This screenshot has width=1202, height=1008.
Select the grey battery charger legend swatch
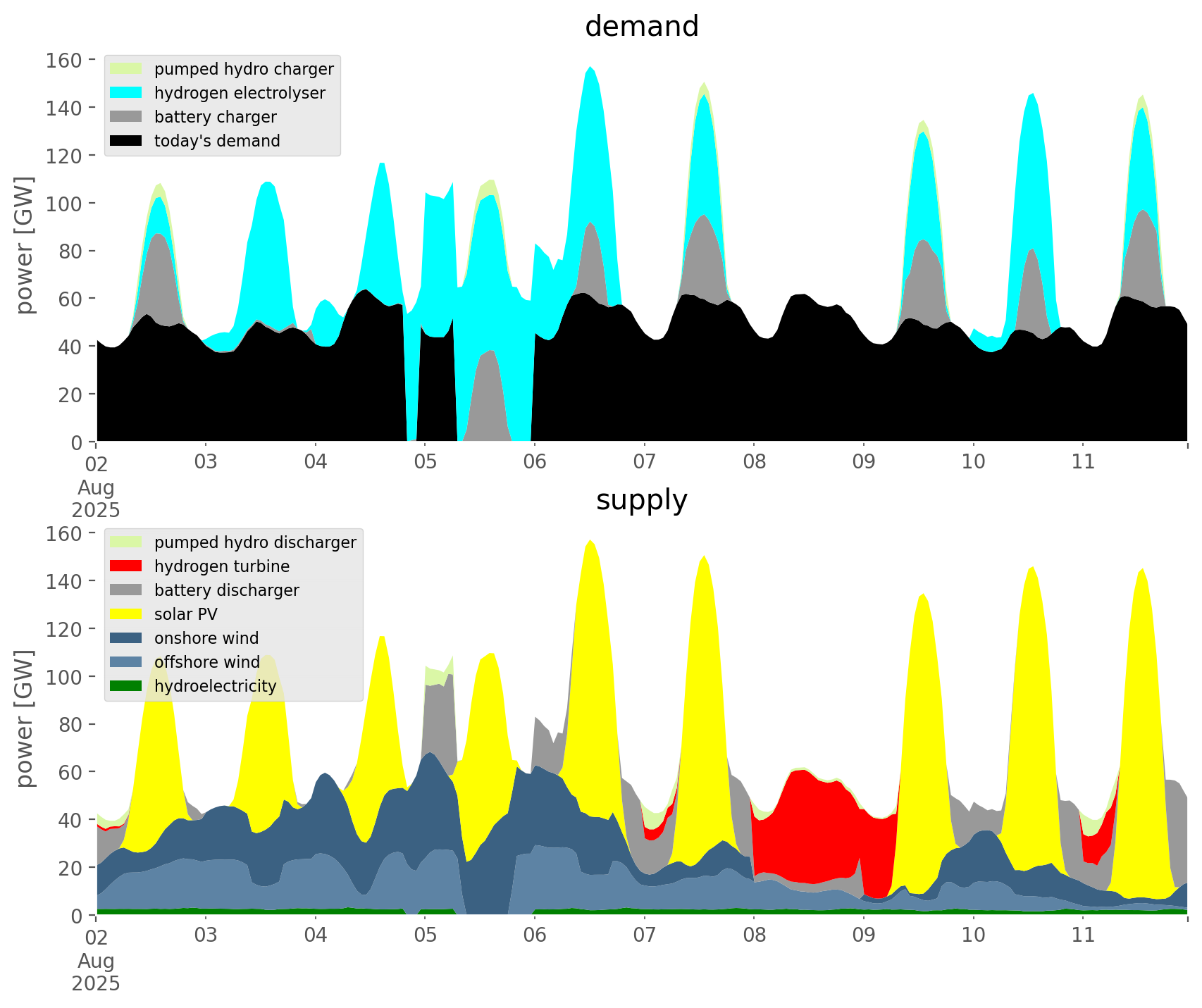tap(126, 117)
